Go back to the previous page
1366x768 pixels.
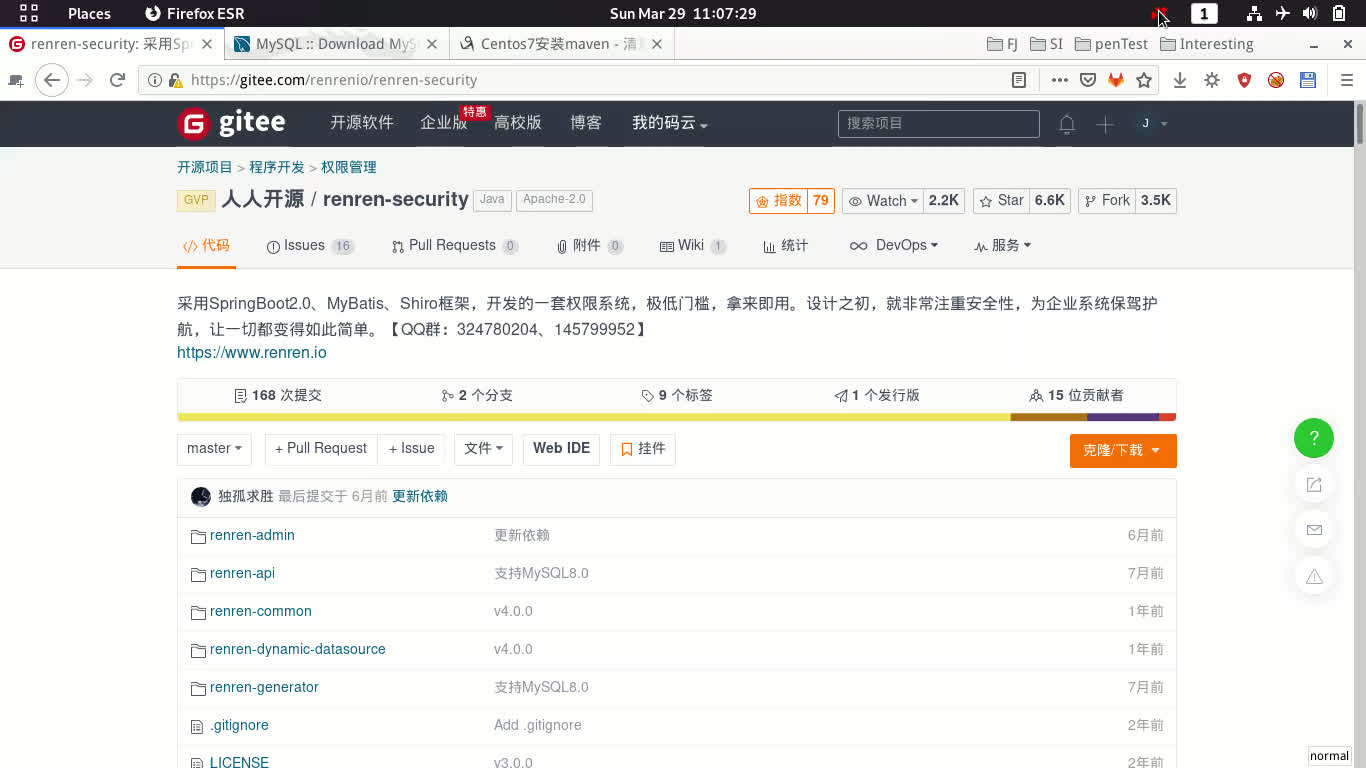coord(52,80)
